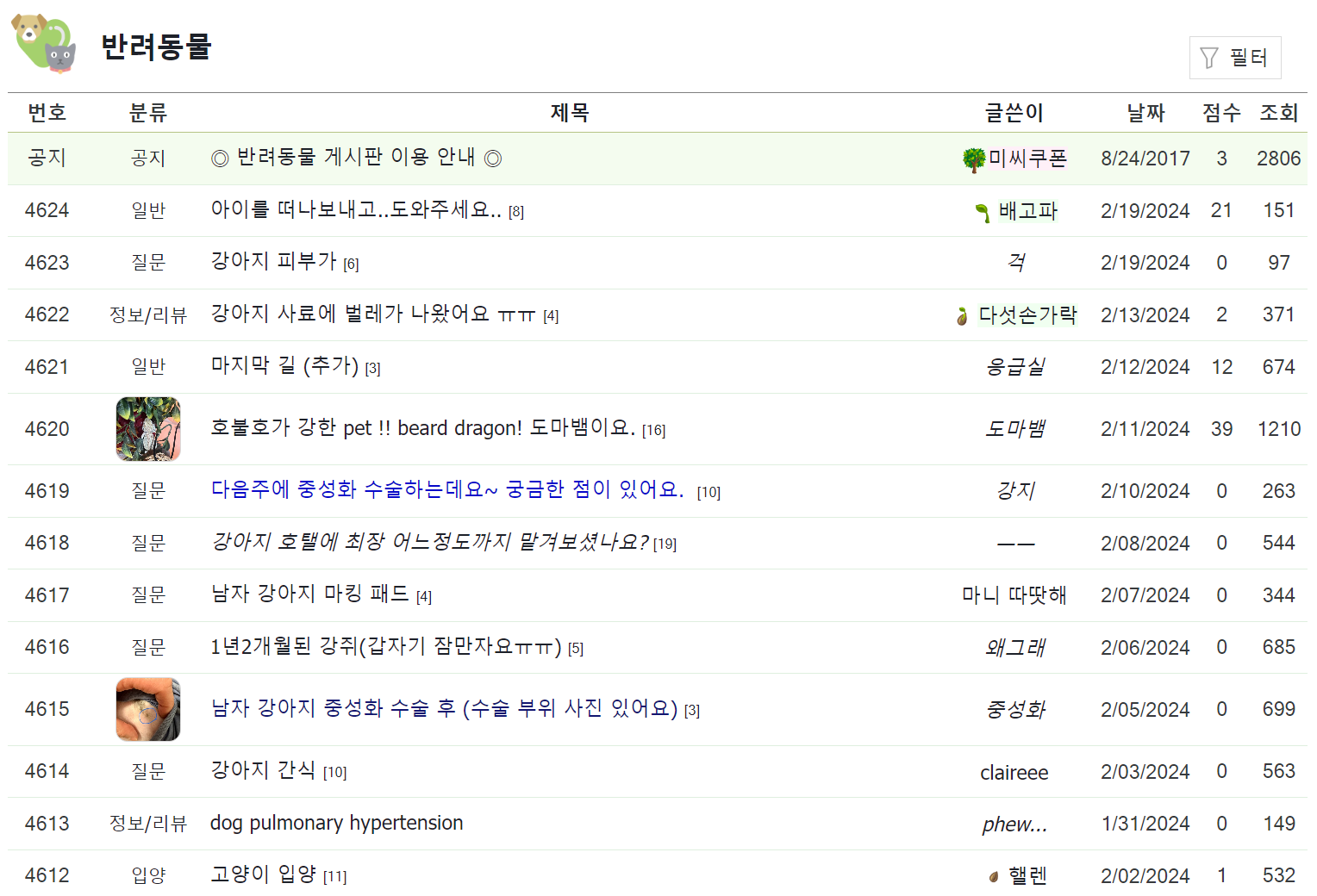Select the 공지 notice row category icon
The image size is (1317, 896).
(x=147, y=158)
